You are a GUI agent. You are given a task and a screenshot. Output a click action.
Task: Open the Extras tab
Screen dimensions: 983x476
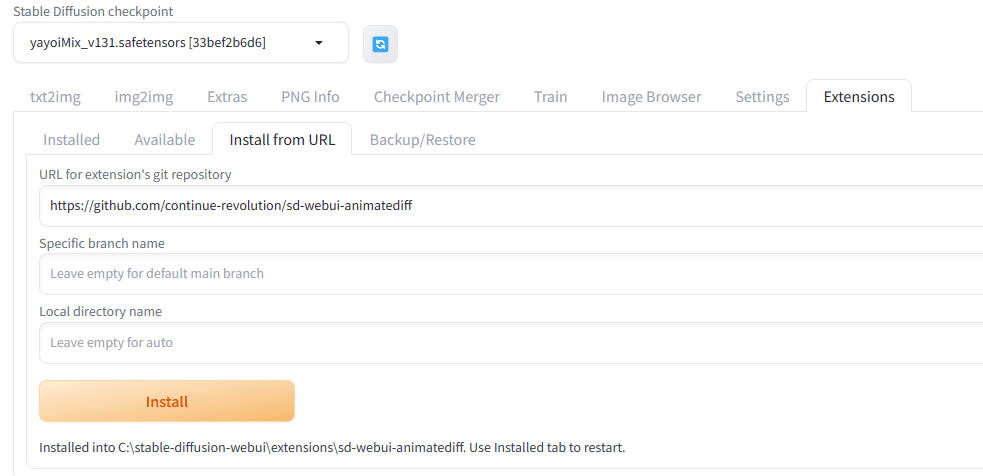pos(227,97)
